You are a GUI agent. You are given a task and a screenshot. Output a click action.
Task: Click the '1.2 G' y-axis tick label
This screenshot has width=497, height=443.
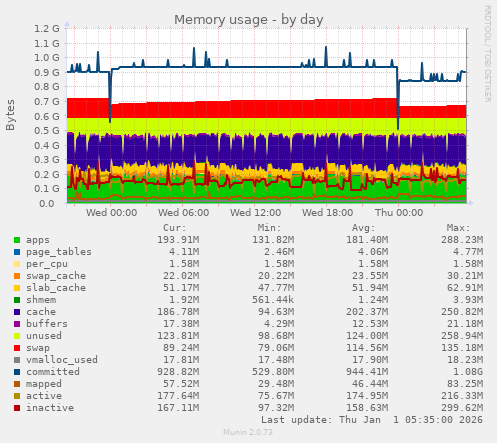47,29
